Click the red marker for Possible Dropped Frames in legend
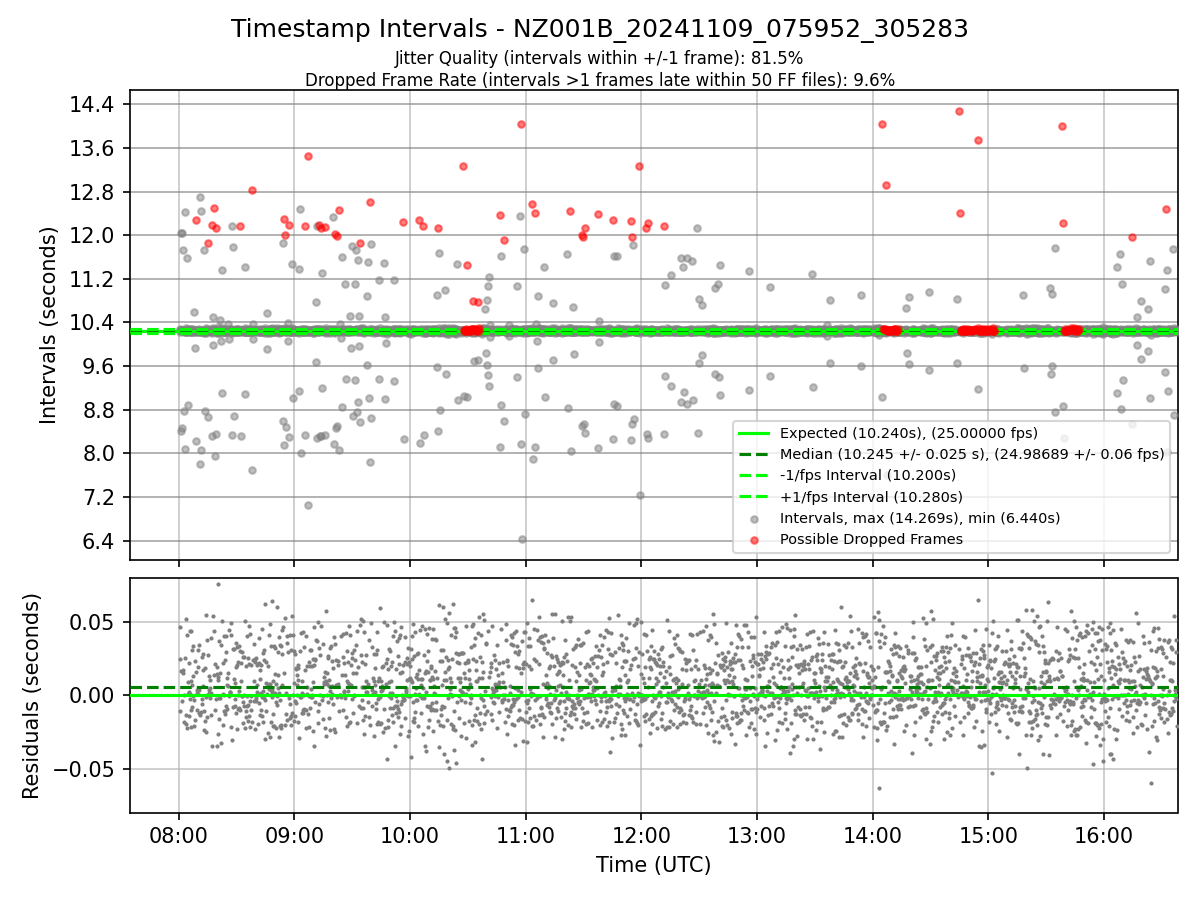This screenshot has width=1200, height=900. (754, 540)
